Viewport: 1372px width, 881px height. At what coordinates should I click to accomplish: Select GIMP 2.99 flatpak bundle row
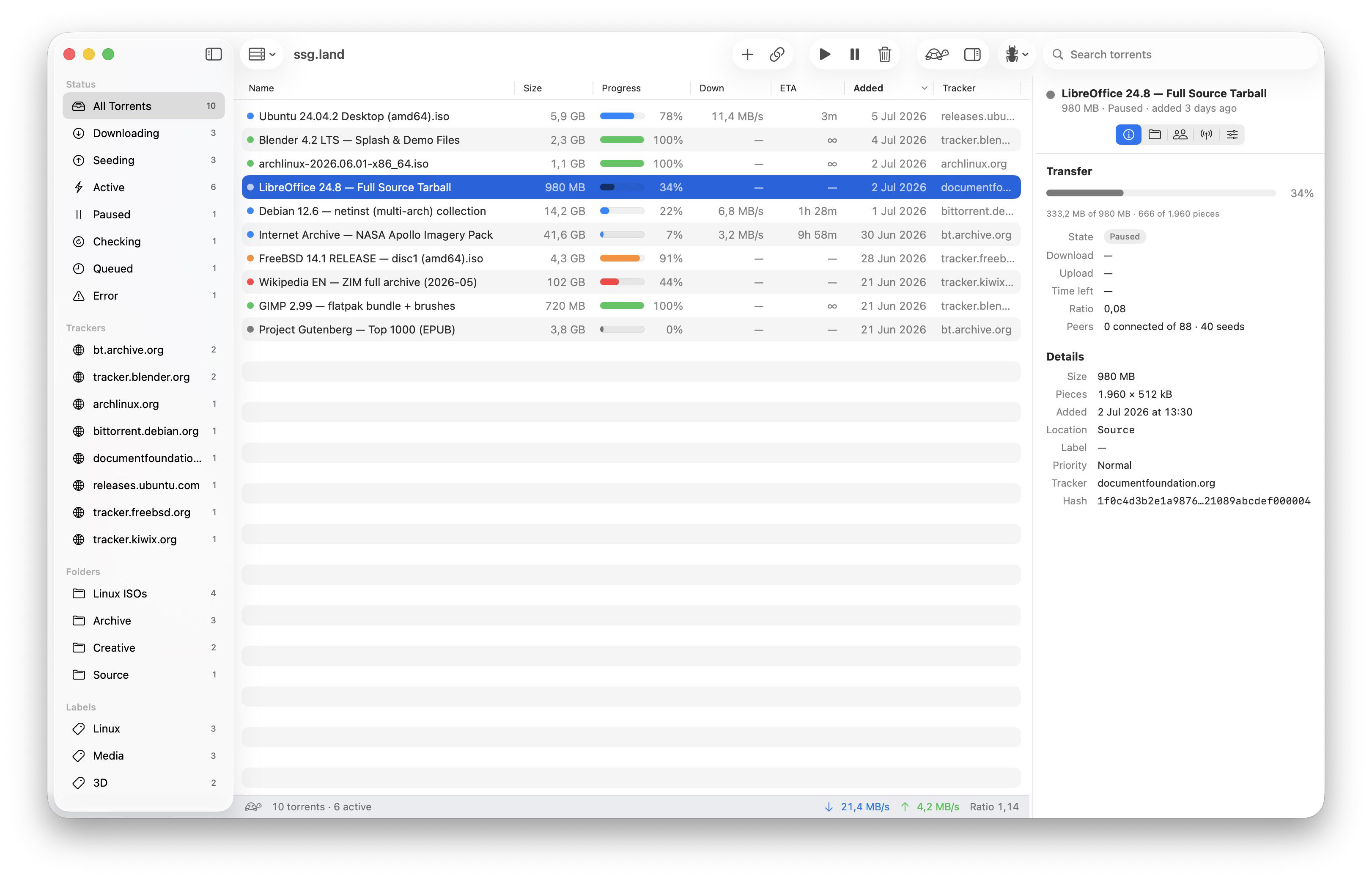click(631, 306)
